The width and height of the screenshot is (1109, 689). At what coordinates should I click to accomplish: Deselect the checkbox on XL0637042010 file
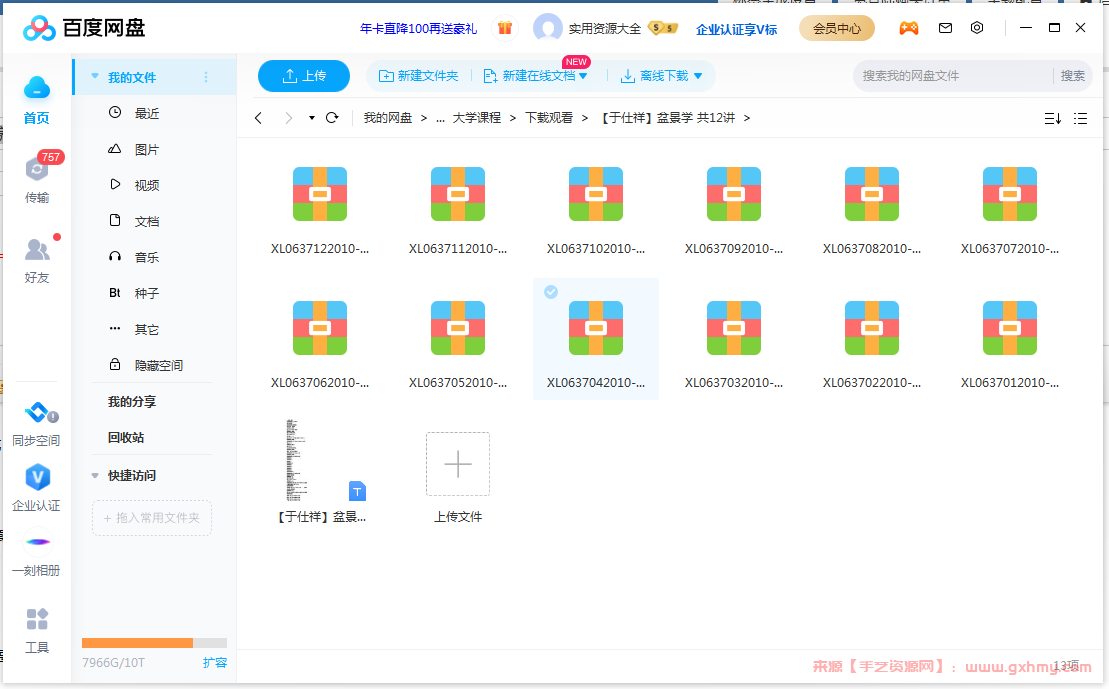click(x=551, y=292)
